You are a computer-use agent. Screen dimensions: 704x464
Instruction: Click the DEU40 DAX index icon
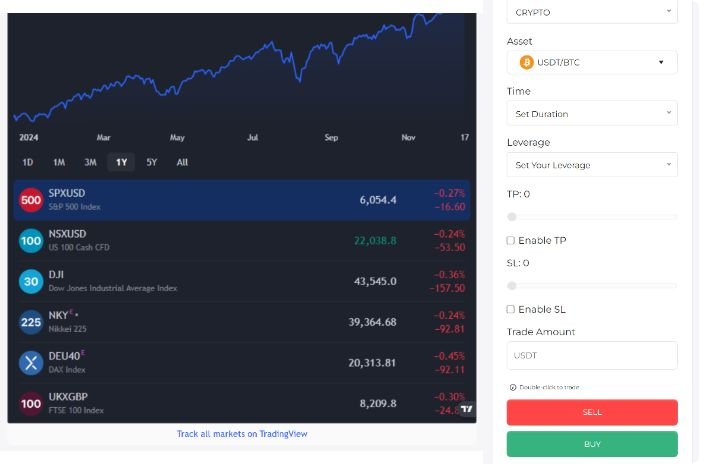[x=31, y=363]
